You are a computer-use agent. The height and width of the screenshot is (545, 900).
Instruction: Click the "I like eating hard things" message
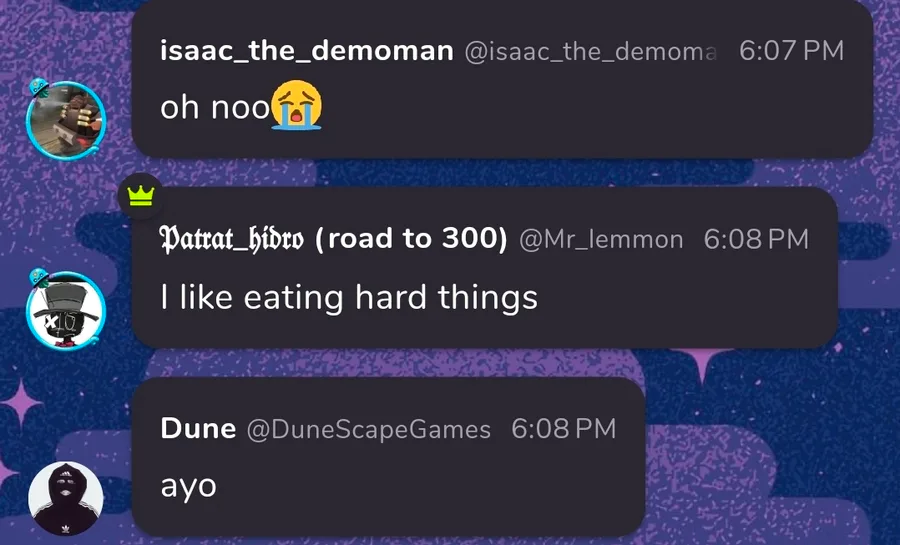[x=349, y=297]
